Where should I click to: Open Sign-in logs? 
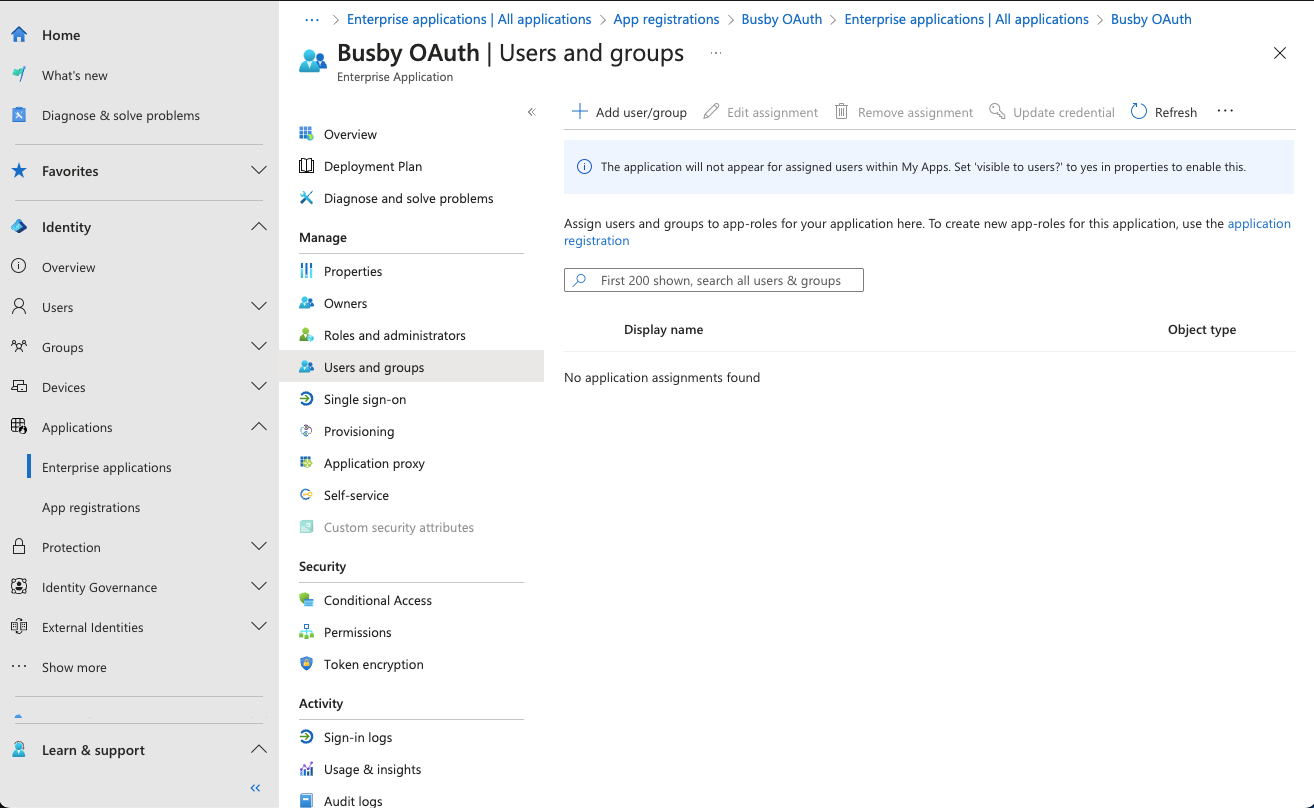pos(358,737)
